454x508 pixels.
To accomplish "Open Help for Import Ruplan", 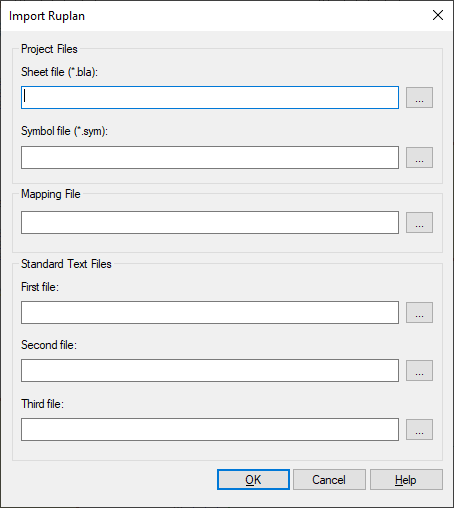I will pyautogui.click(x=406, y=480).
